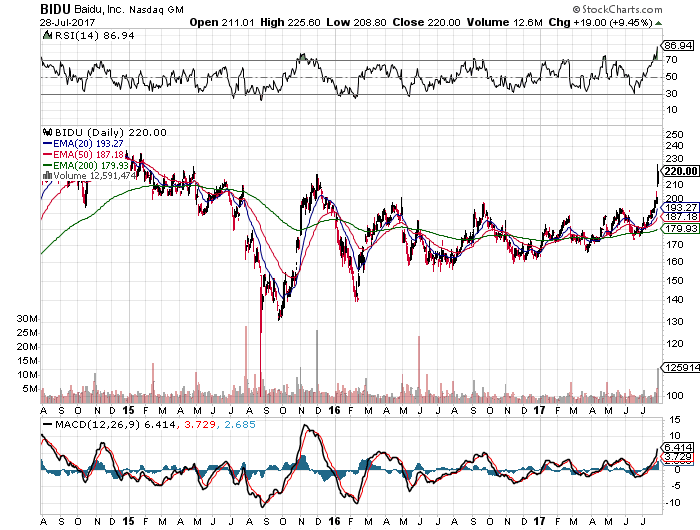Click the 17 year label on price chart axis
Image resolution: width=700 pixels, height=530 pixels.
click(539, 410)
